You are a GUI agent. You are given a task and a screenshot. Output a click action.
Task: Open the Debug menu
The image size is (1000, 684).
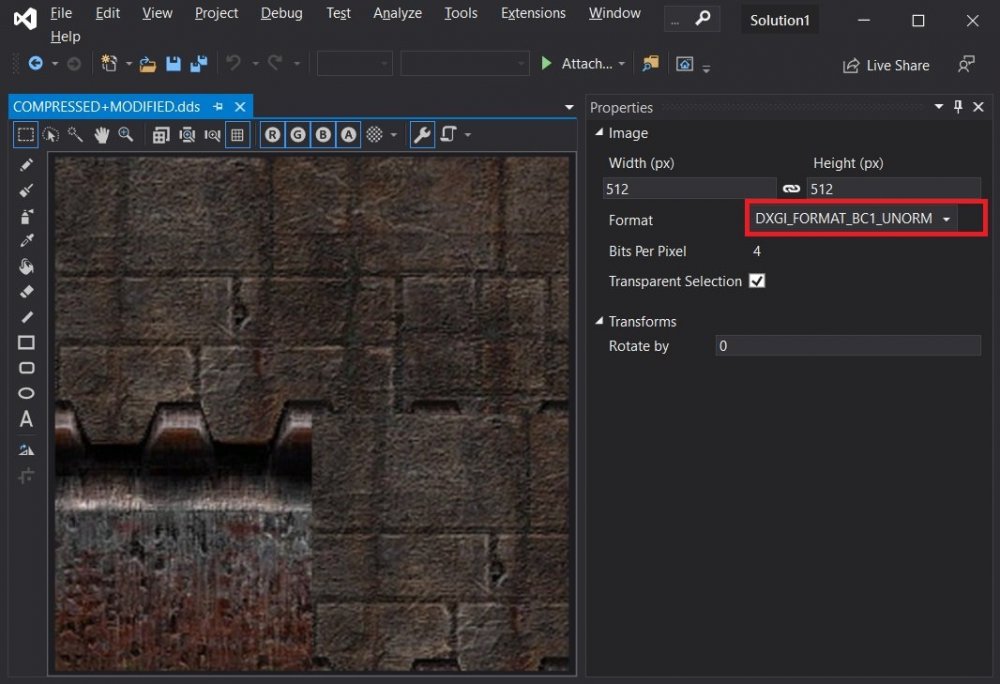click(x=281, y=13)
